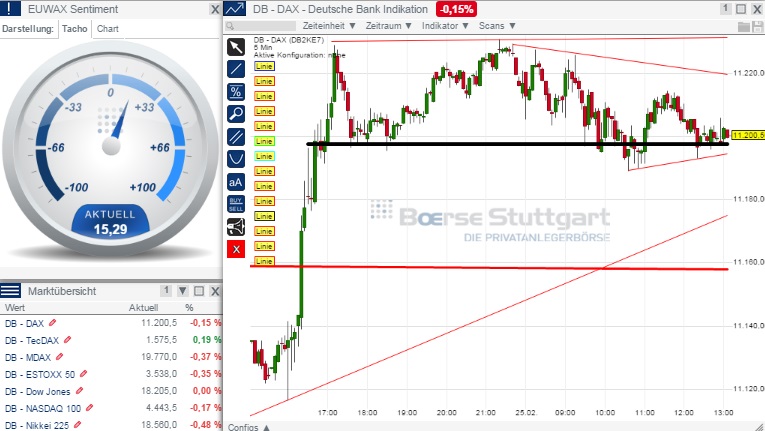This screenshot has height=431, width=765.
Task: Select the trend line drawing tool
Action: pos(236,69)
